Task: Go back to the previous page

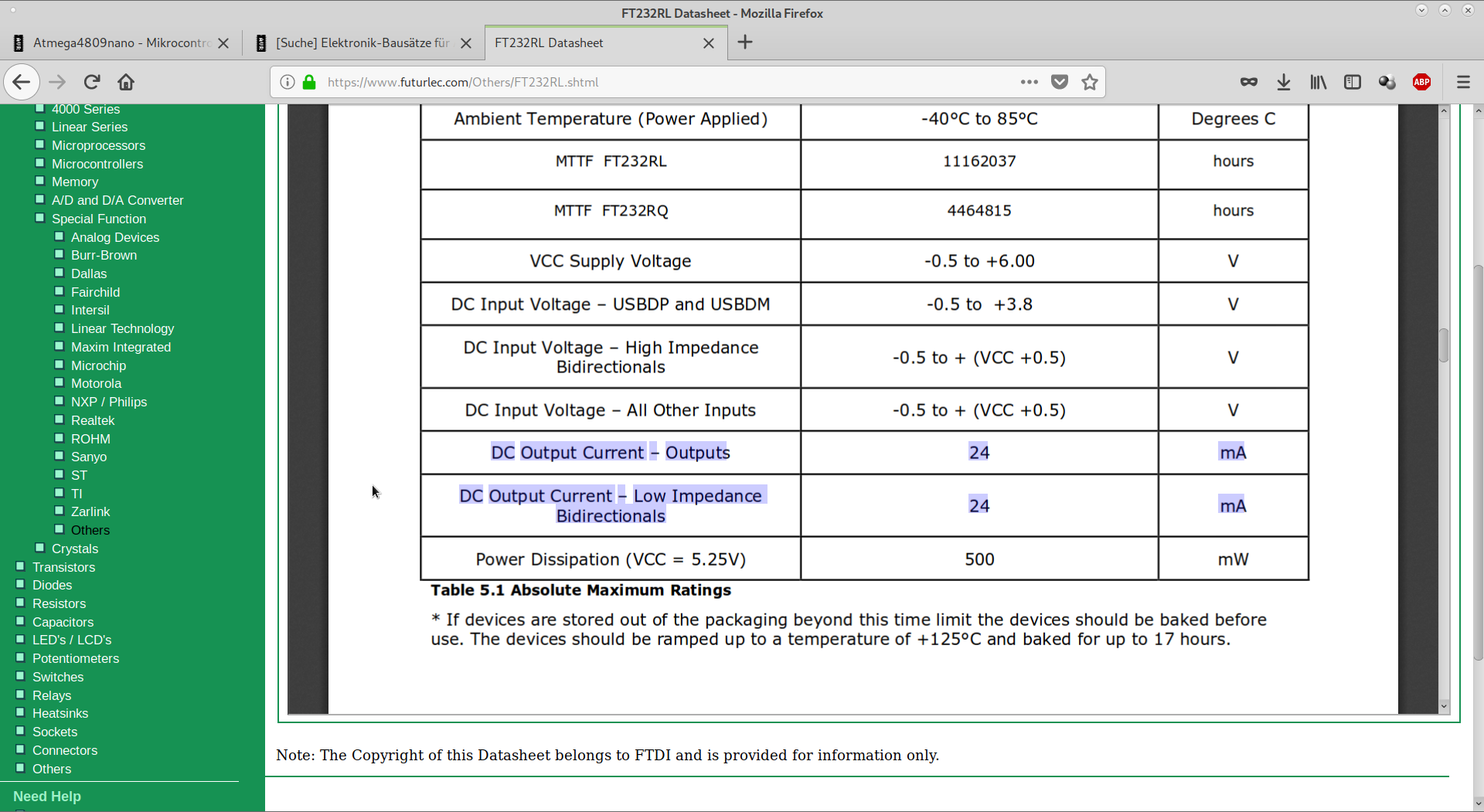Action: pyautogui.click(x=22, y=82)
